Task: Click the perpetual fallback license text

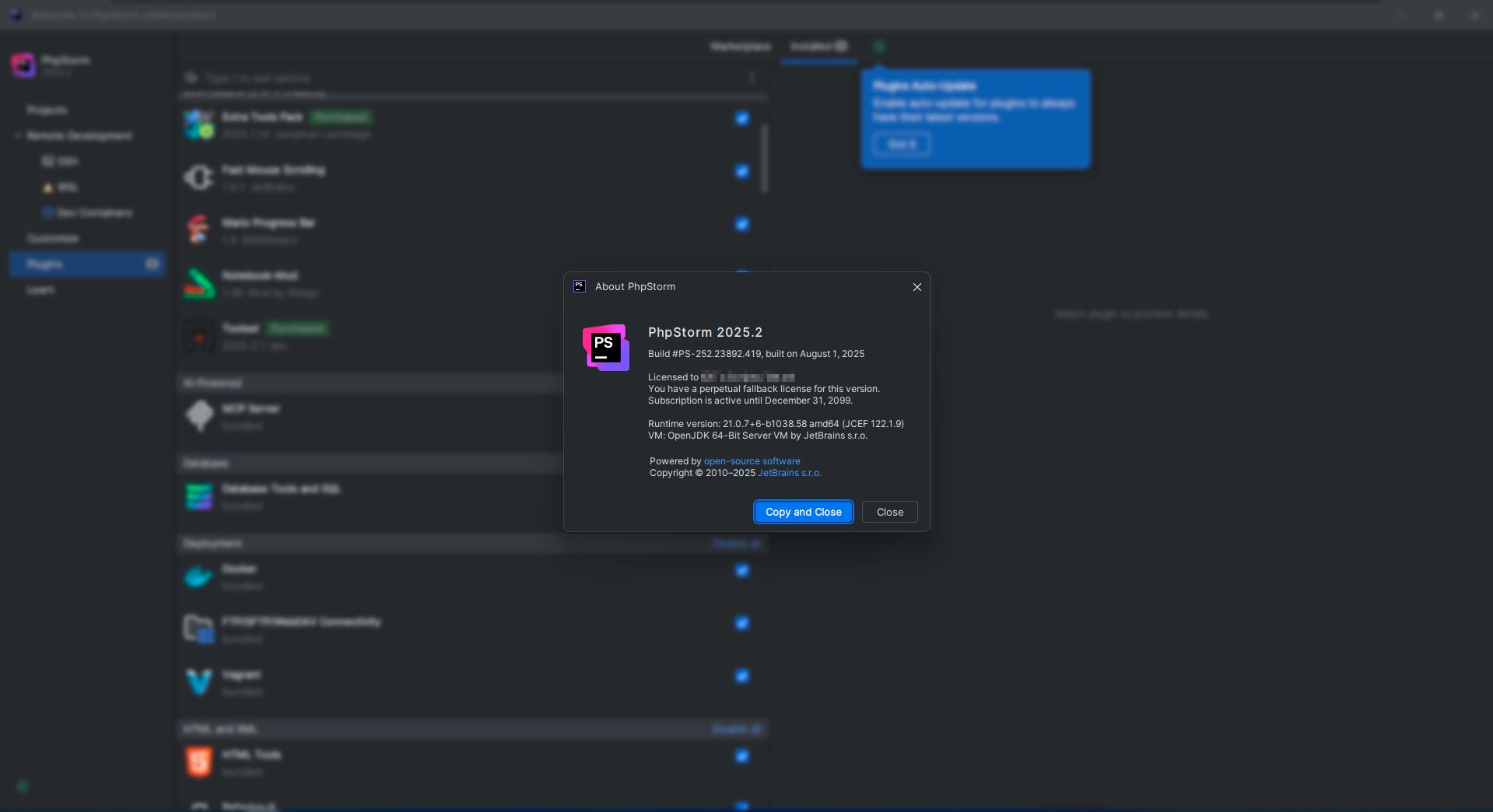Action: pos(764,389)
